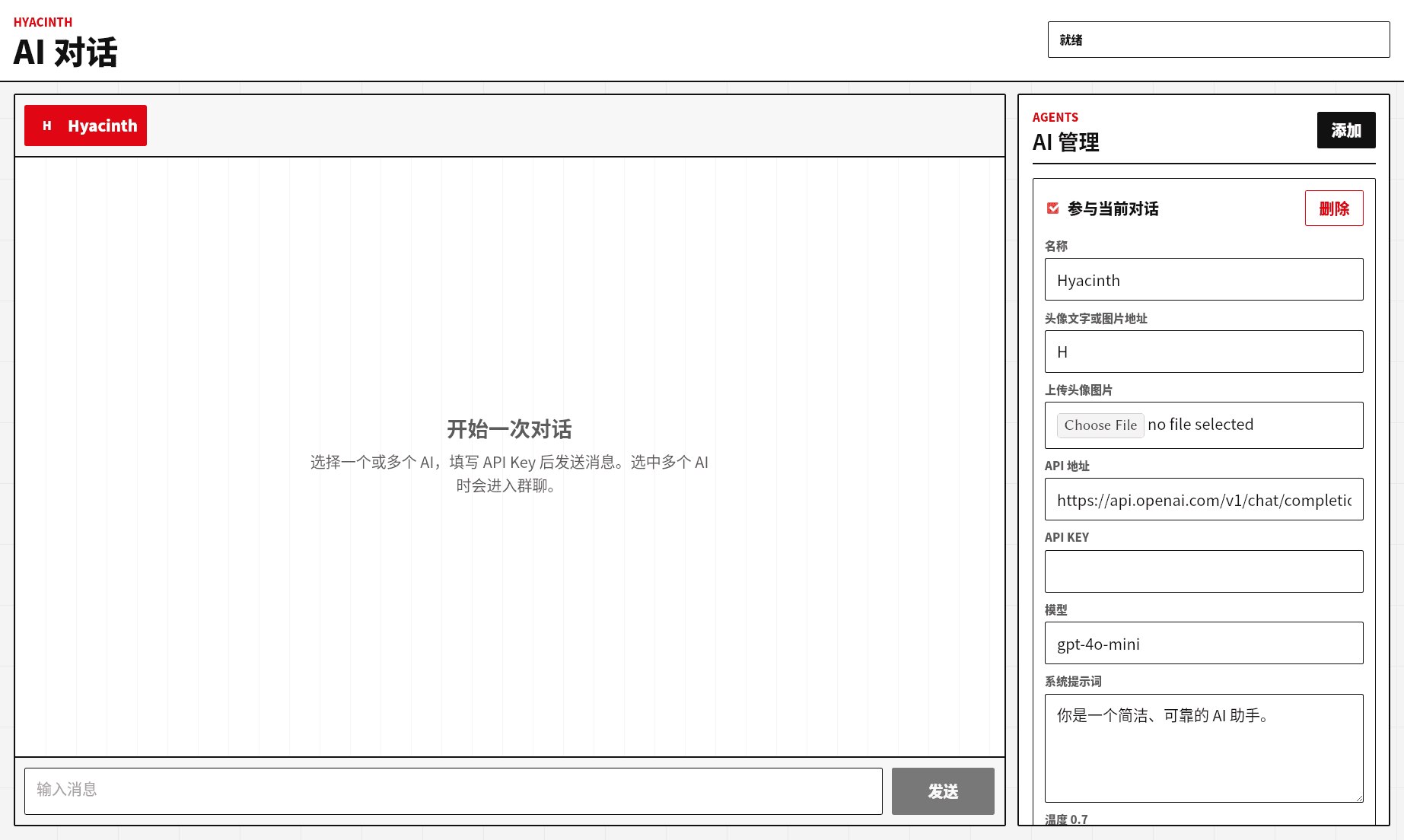Screen dimensions: 1404x840
Task: Click the 温度 0.7 temperature label
Action: [x=1066, y=819]
